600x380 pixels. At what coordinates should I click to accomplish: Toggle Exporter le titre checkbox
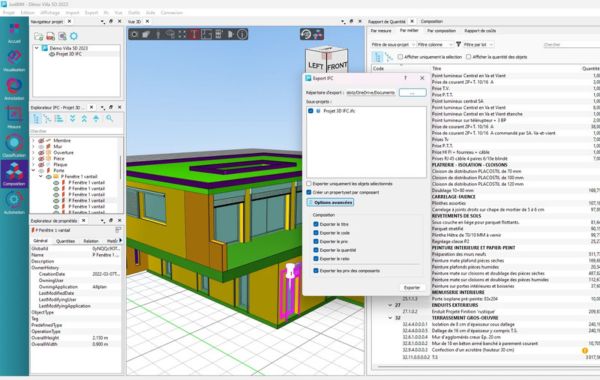316,224
